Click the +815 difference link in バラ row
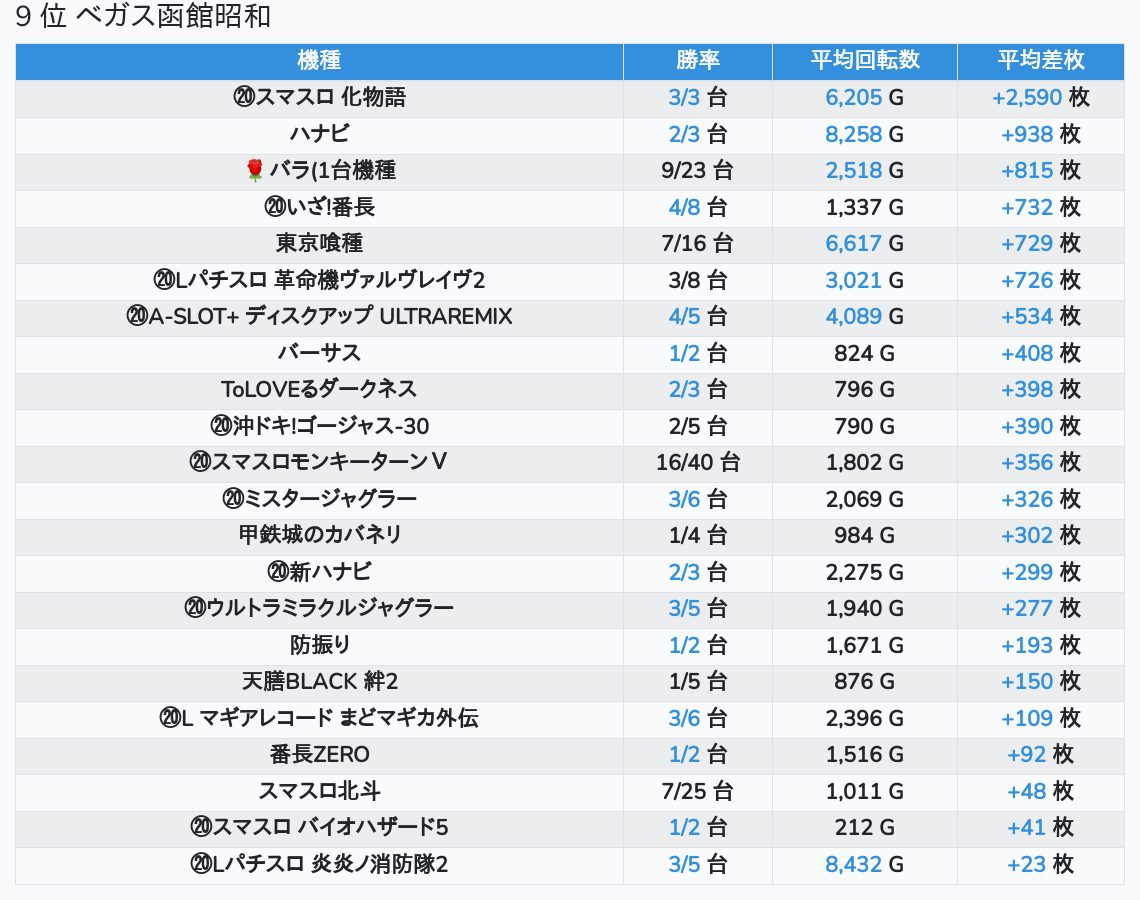 click(x=1027, y=171)
